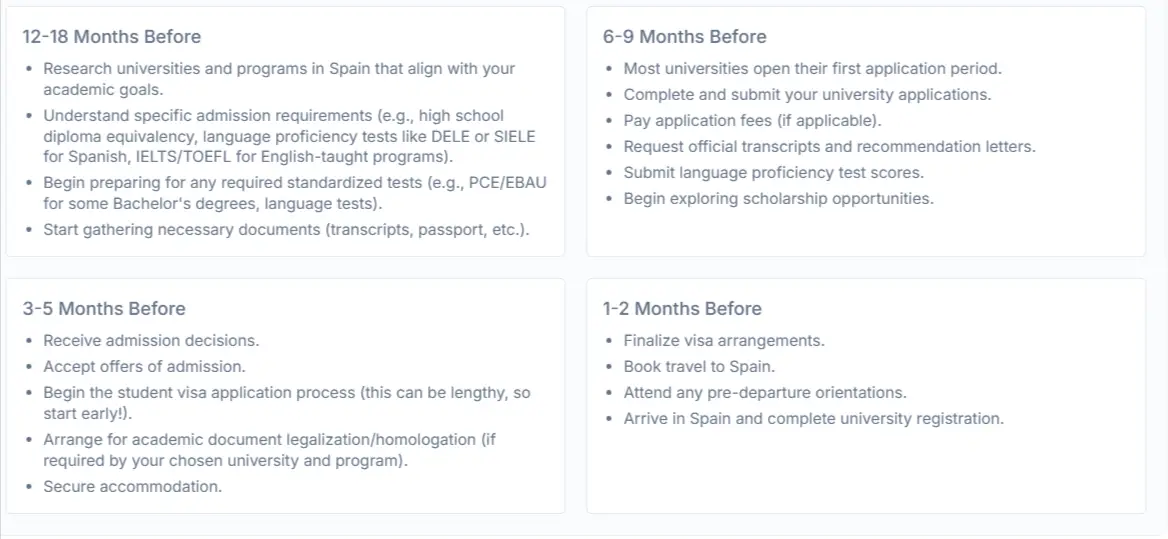Image resolution: width=1168 pixels, height=539 pixels.
Task: Select the "Book travel to Spain" bullet
Action: (x=699, y=367)
